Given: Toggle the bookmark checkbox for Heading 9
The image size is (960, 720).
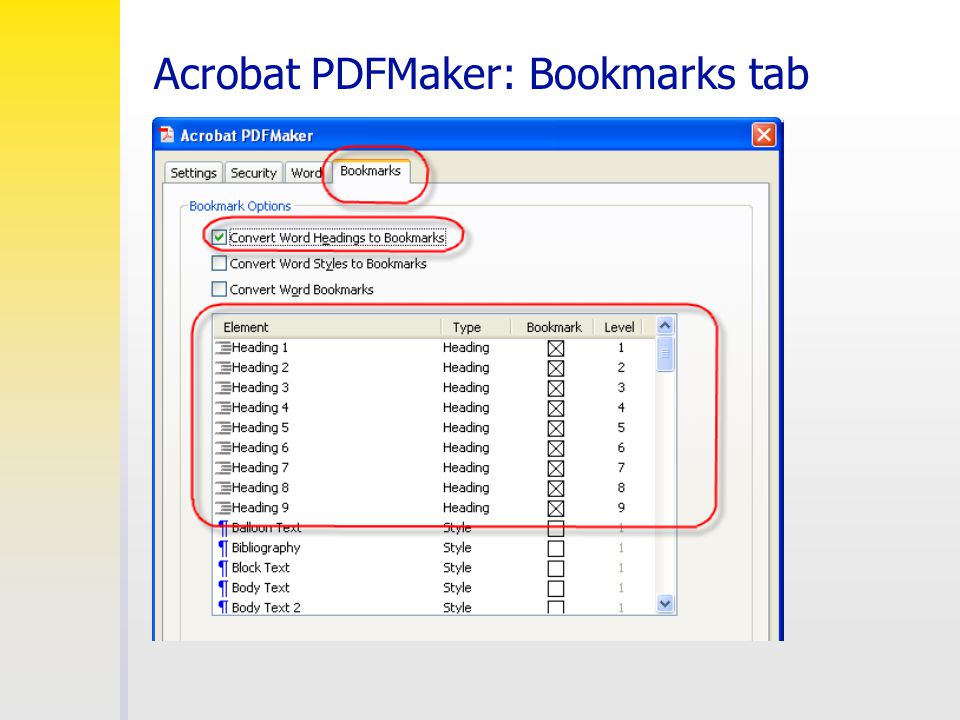Looking at the screenshot, I should pos(555,509).
